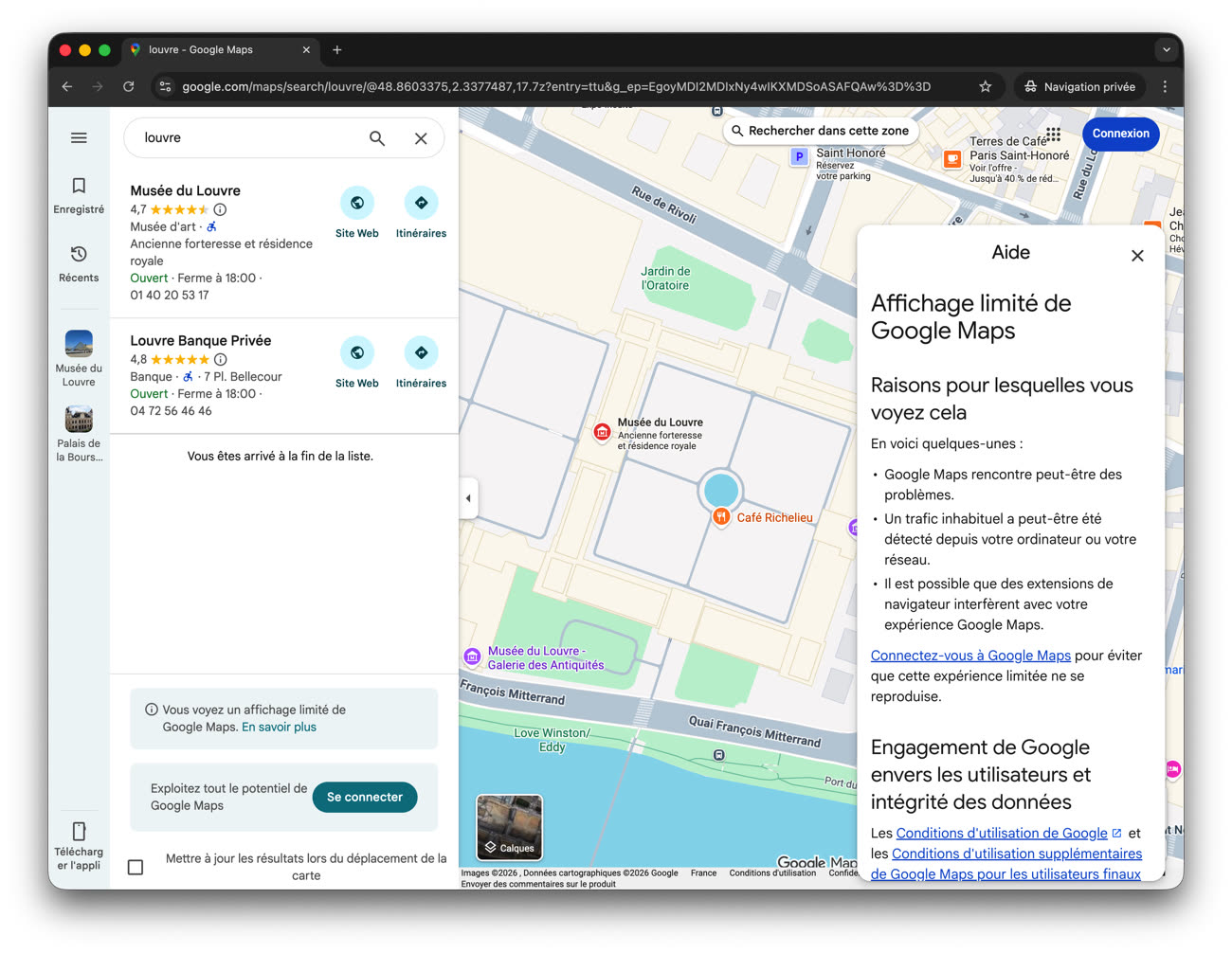Open the Récents history panel
The width and height of the screenshot is (1232, 953).
pyautogui.click(x=79, y=263)
